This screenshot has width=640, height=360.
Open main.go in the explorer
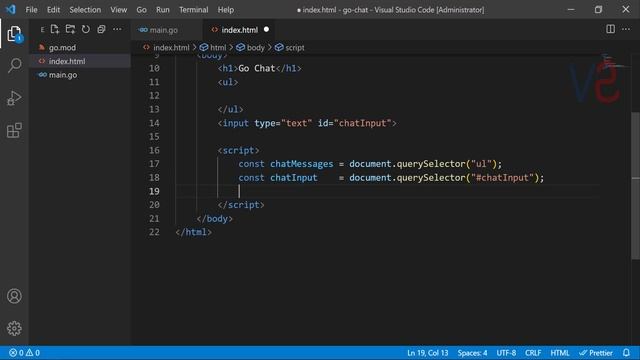63,75
